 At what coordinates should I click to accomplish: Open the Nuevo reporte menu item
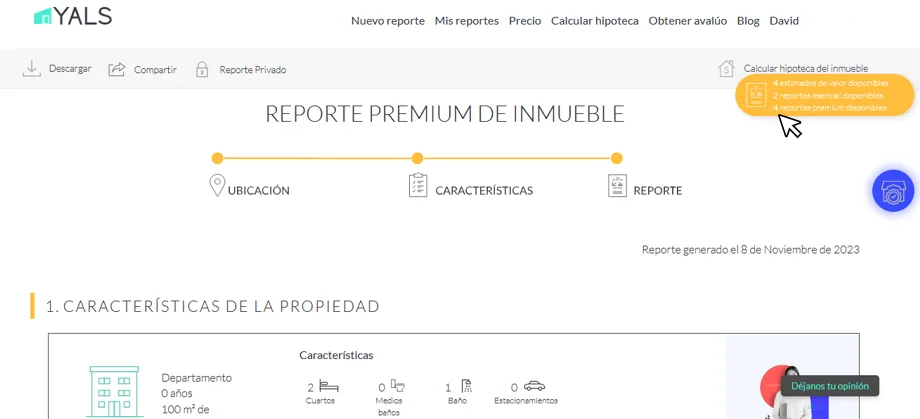[387, 21]
